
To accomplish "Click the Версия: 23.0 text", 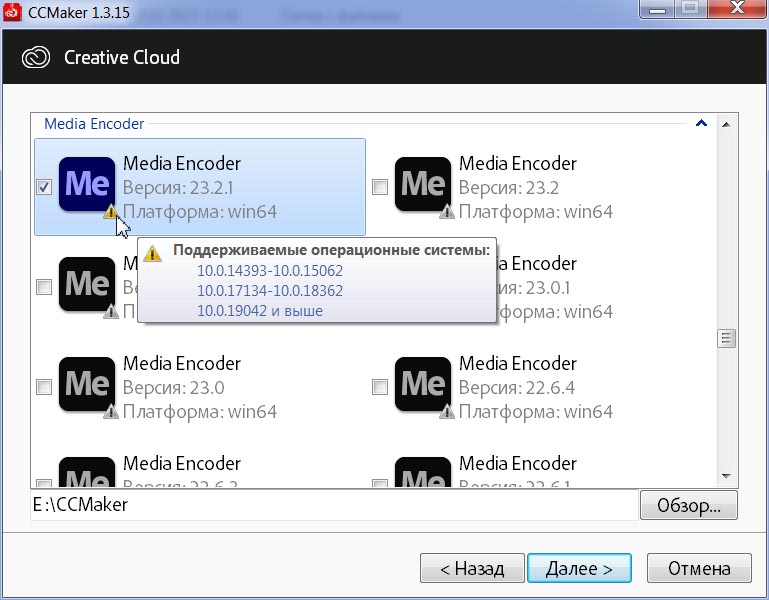I will (x=174, y=388).
